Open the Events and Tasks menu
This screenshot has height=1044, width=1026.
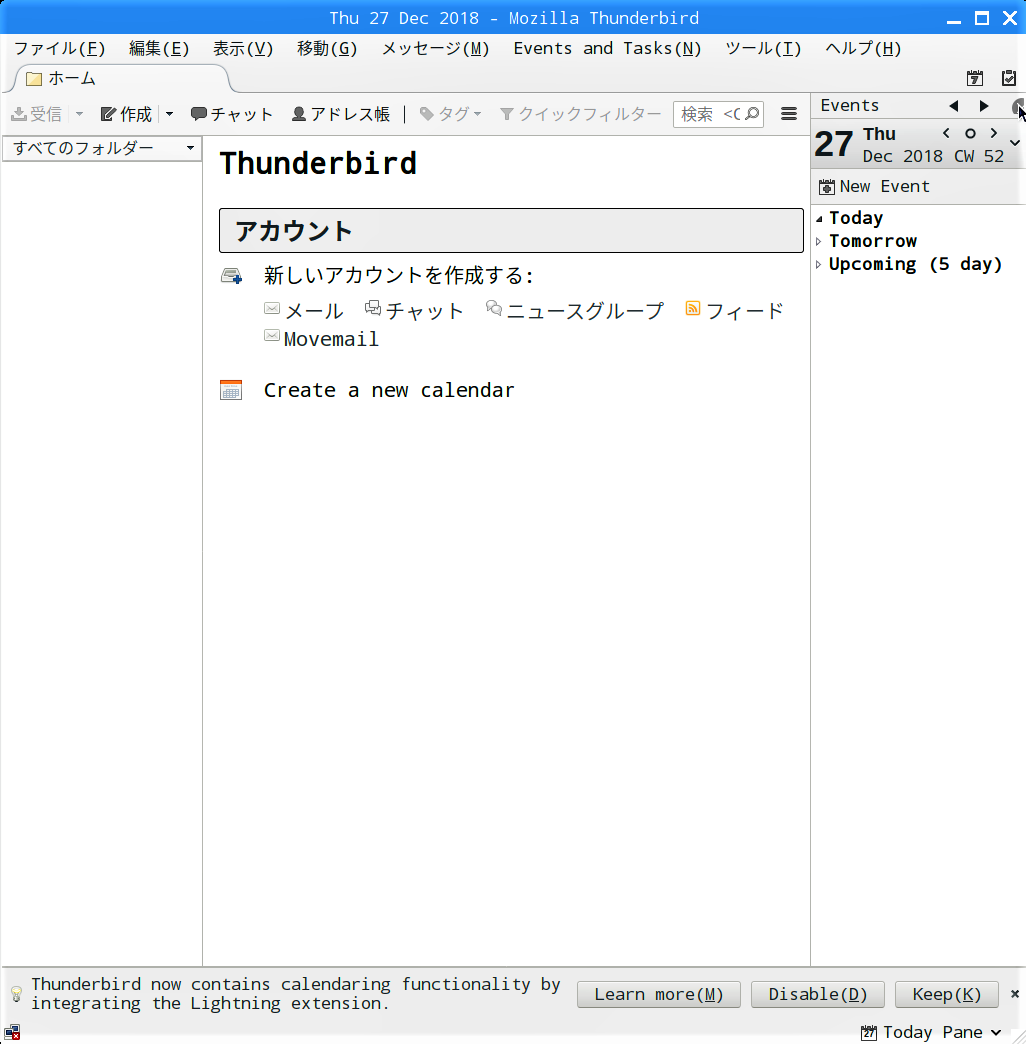(x=607, y=49)
